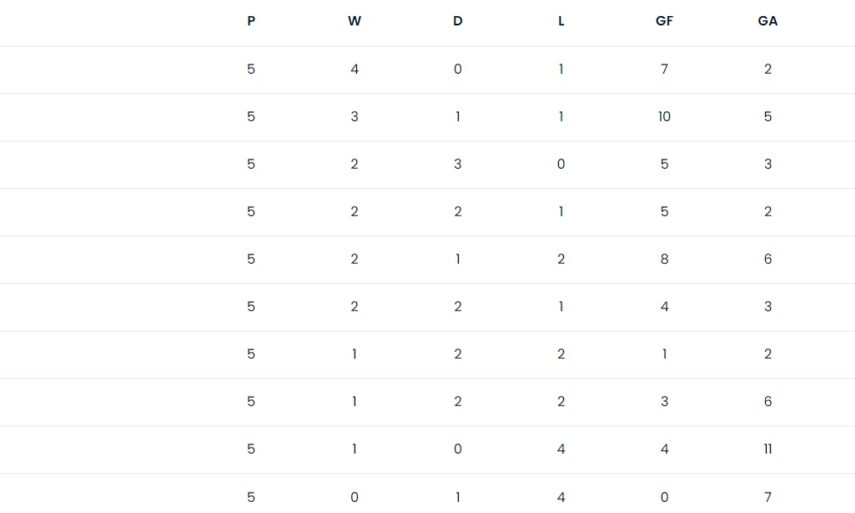This screenshot has height=513, width=855.
Task: Select the L cell showing 0
Action: [x=561, y=164]
